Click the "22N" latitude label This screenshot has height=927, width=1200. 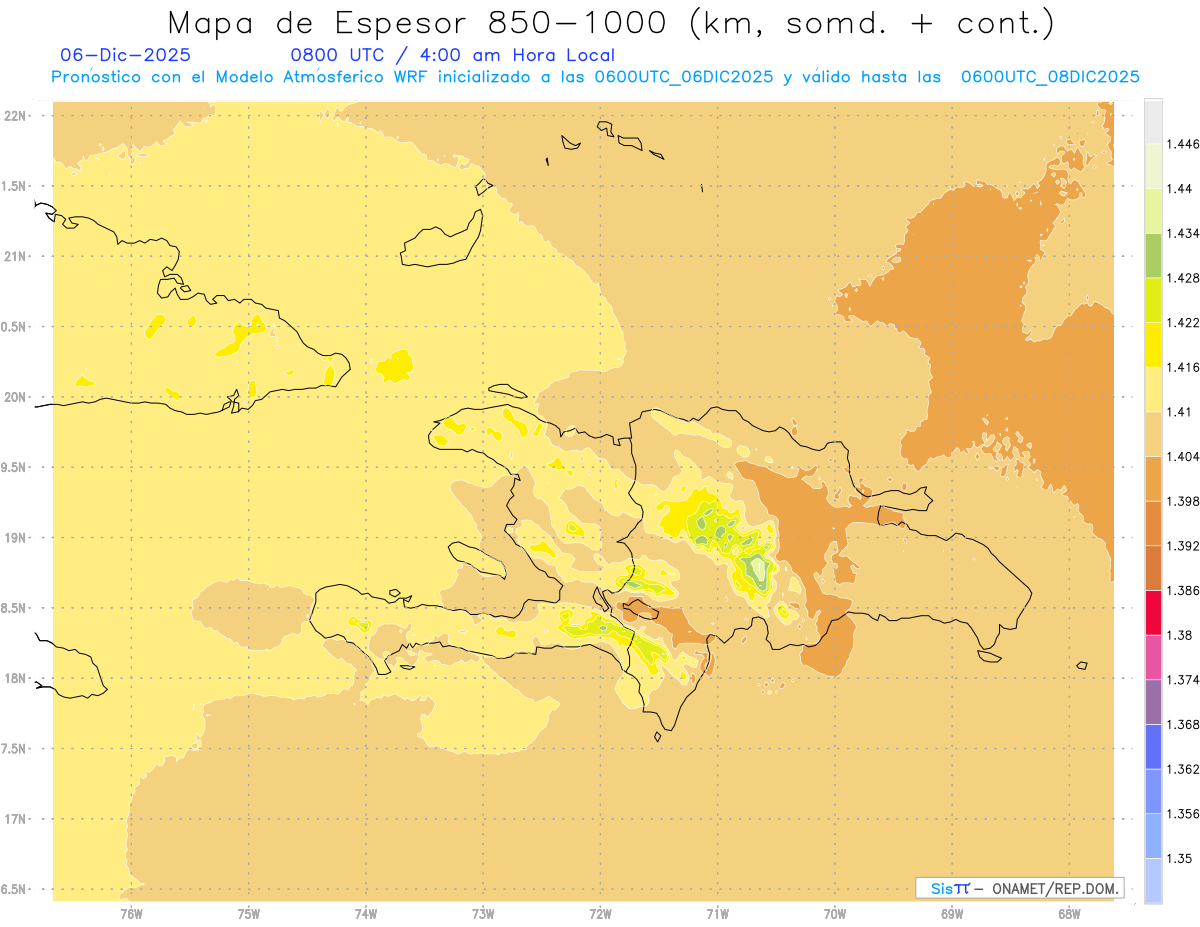16,116
